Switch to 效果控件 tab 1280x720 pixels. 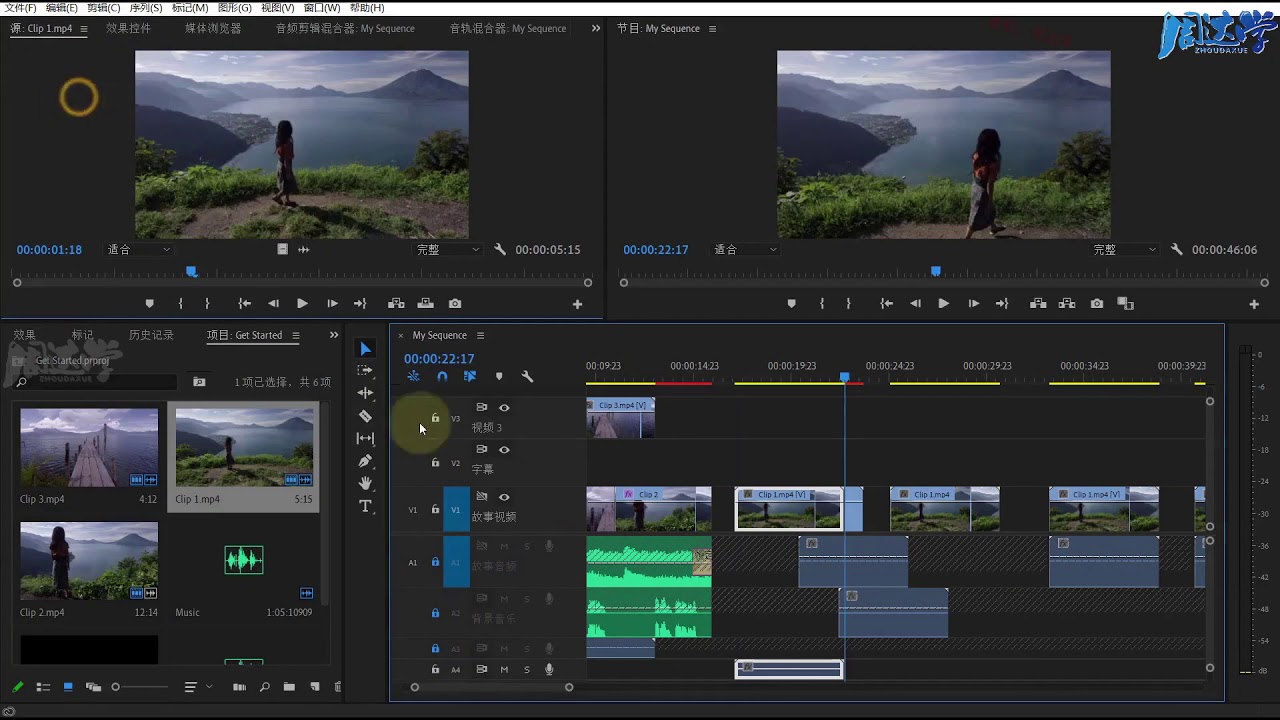coord(129,29)
